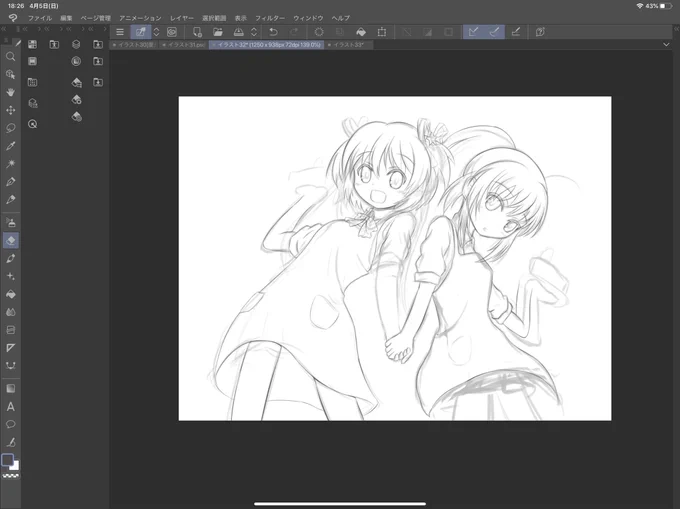
Task: Click the Scale/Rotate transform icon in the command bar
Action: coord(382,32)
